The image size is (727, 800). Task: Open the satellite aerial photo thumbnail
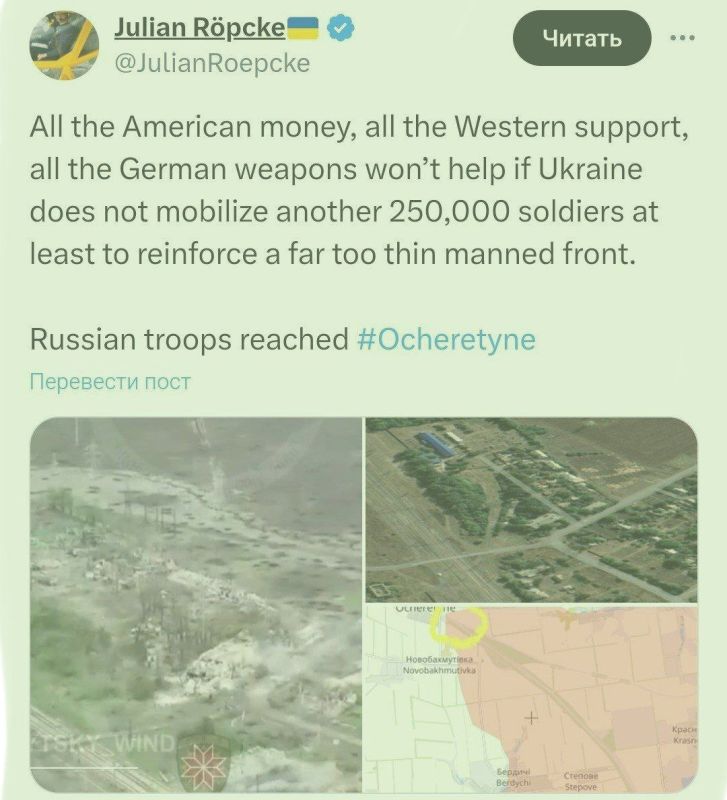pos(532,510)
